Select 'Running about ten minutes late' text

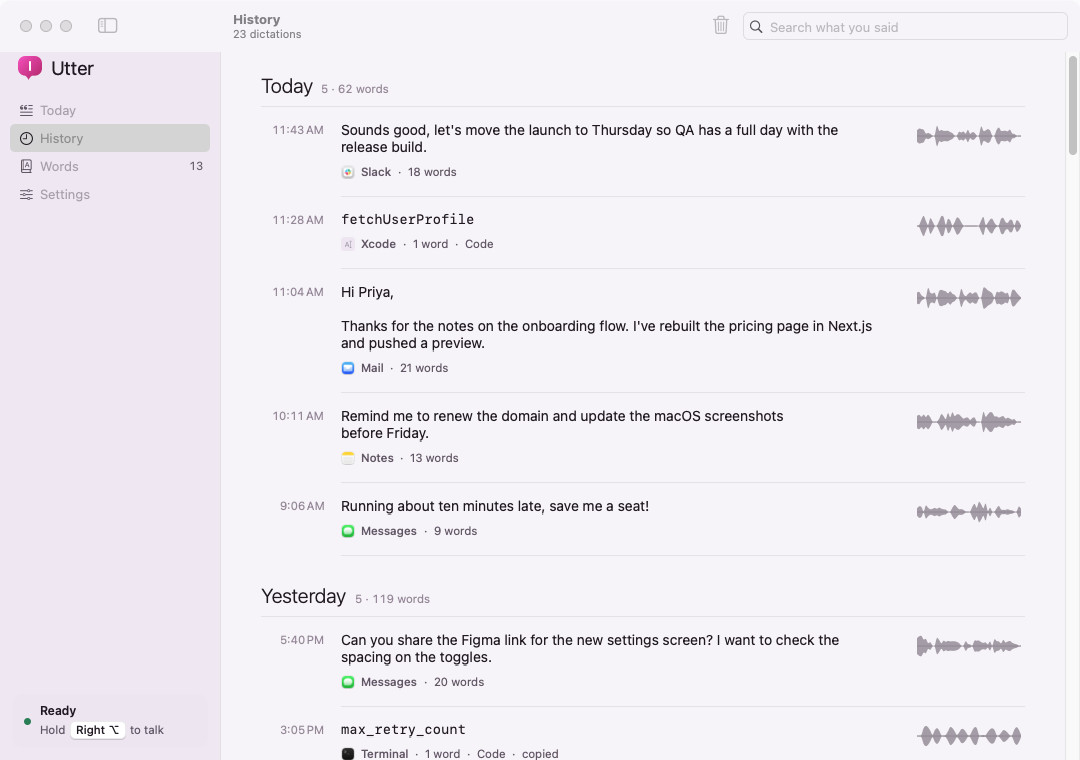pos(495,506)
